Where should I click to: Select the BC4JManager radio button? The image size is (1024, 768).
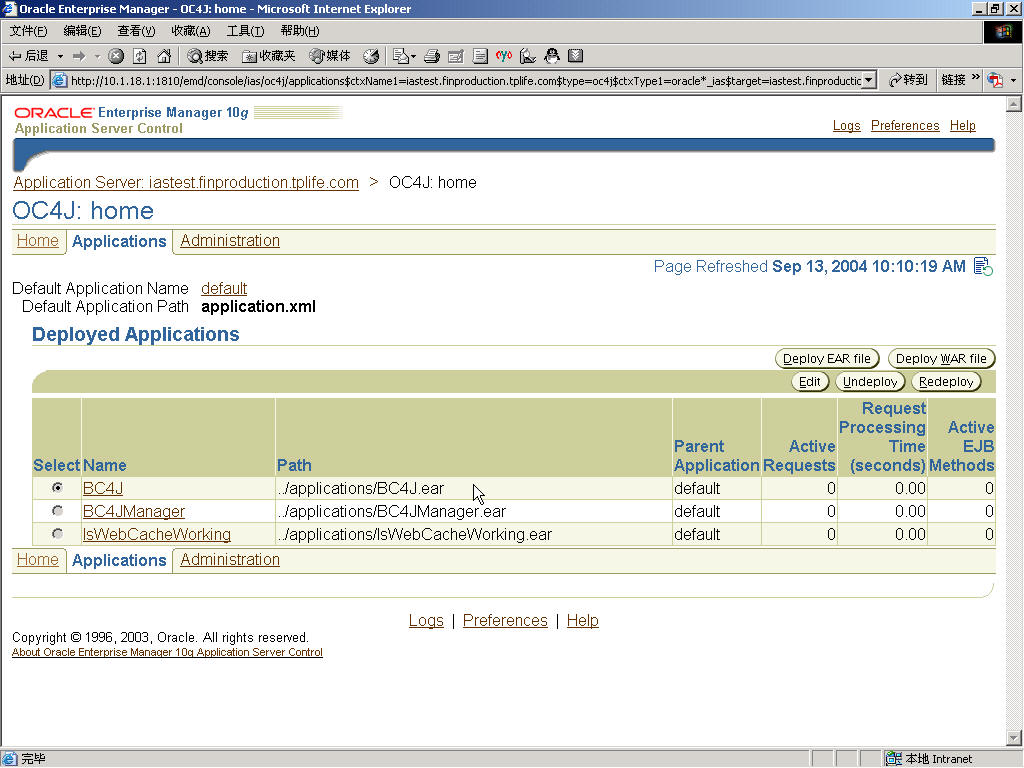point(57,511)
